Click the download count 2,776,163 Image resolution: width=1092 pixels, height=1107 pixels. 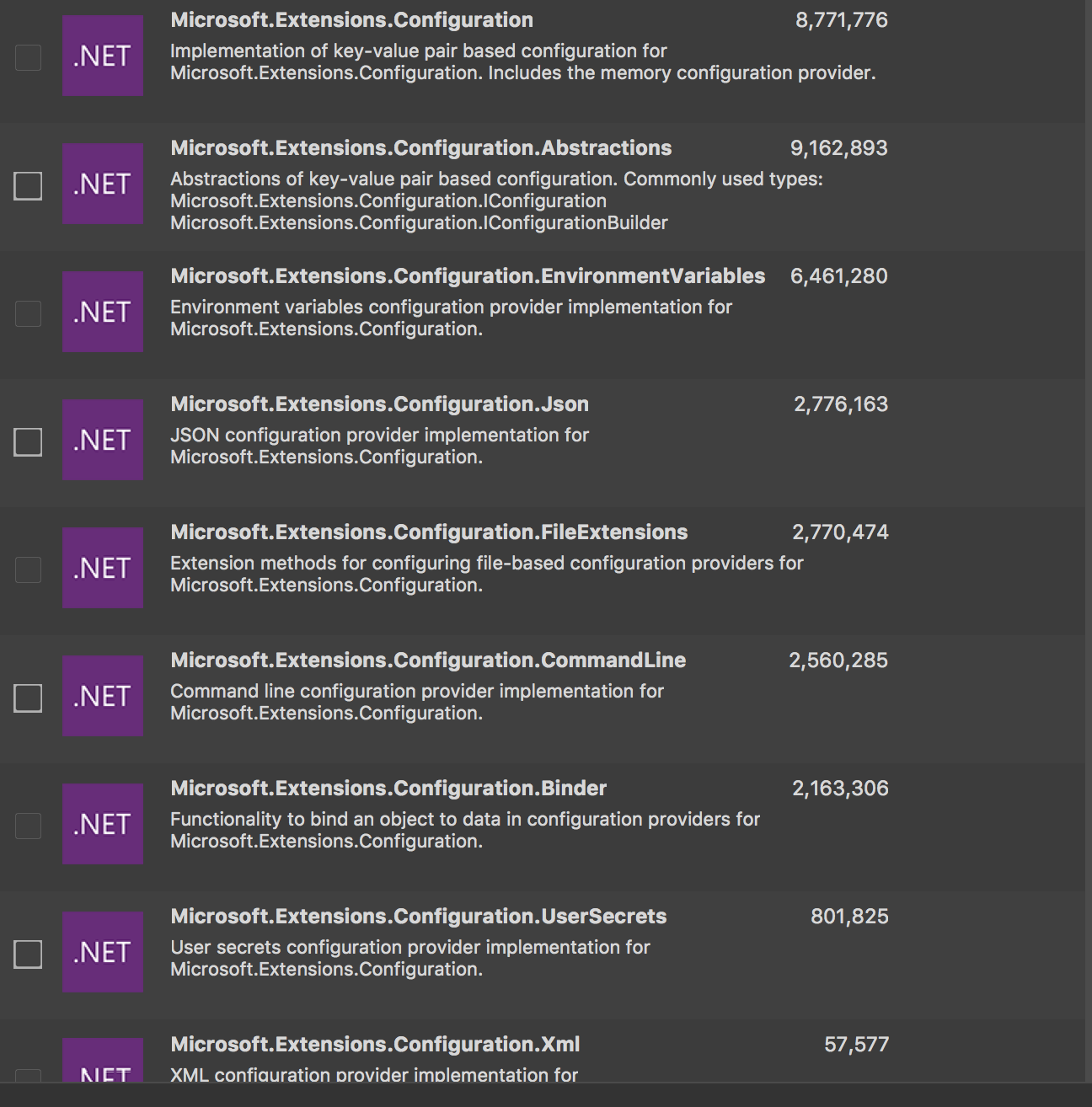point(841,404)
